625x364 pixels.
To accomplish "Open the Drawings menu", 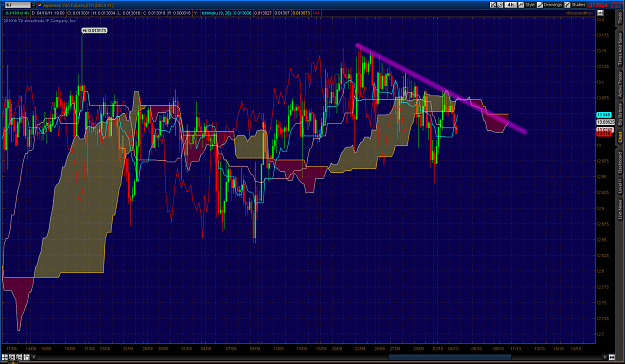I will point(553,5).
